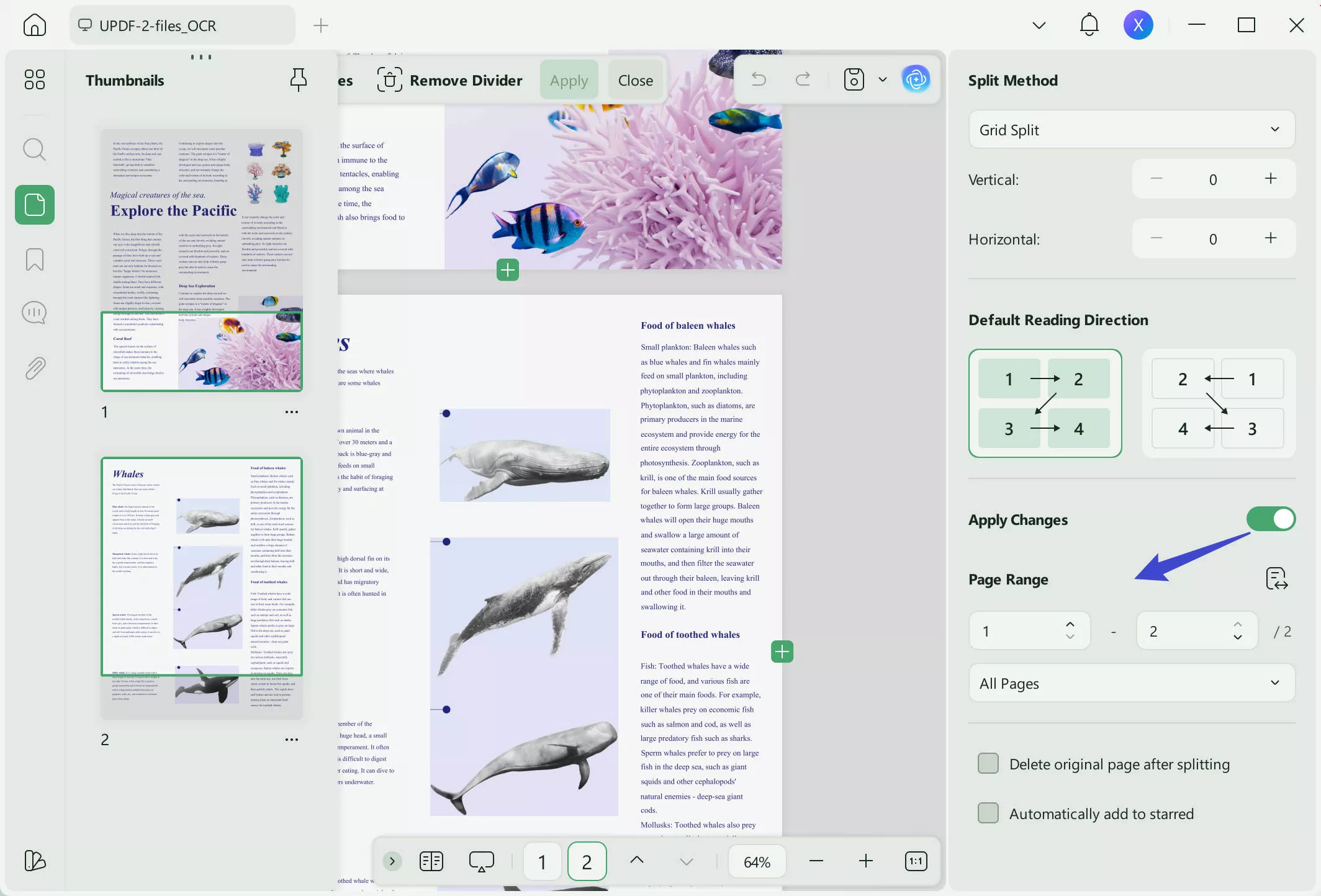Expand the save options chevron

tap(882, 79)
